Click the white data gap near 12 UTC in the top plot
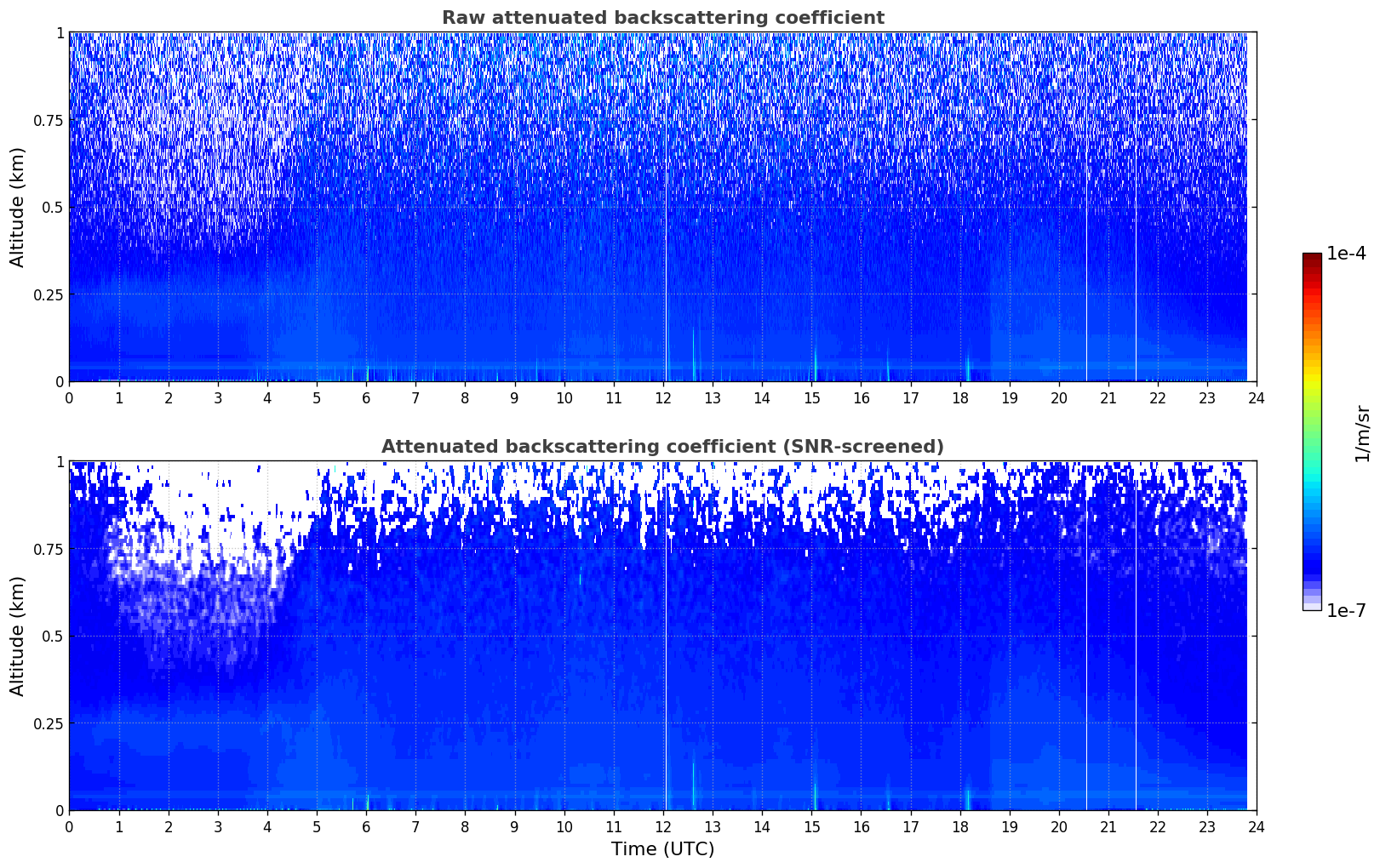 (667, 207)
